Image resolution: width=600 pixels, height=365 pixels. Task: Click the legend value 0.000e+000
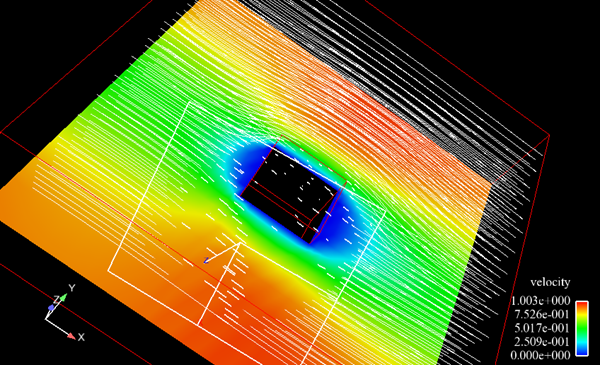point(541,355)
